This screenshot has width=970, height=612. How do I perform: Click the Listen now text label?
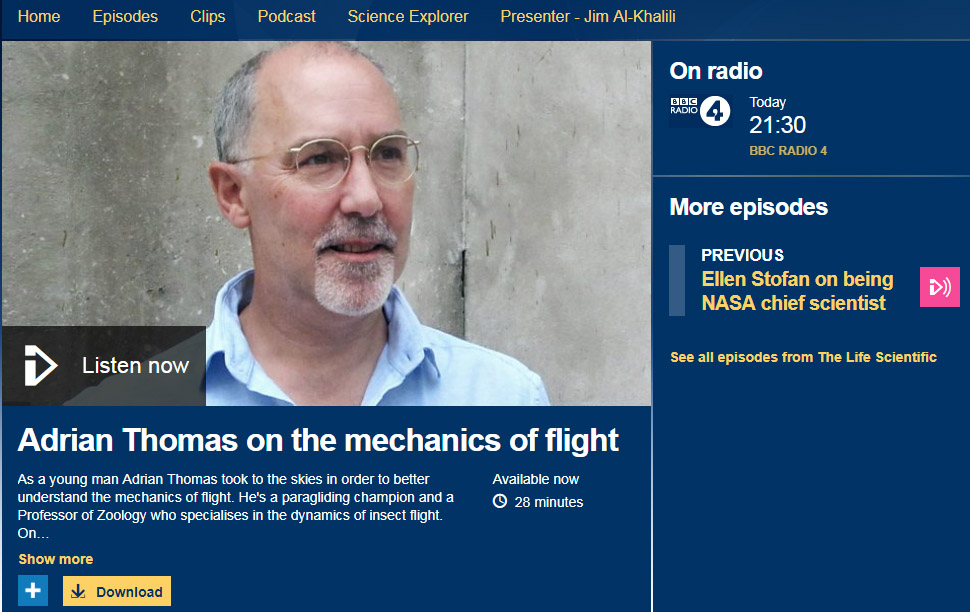[135, 366]
